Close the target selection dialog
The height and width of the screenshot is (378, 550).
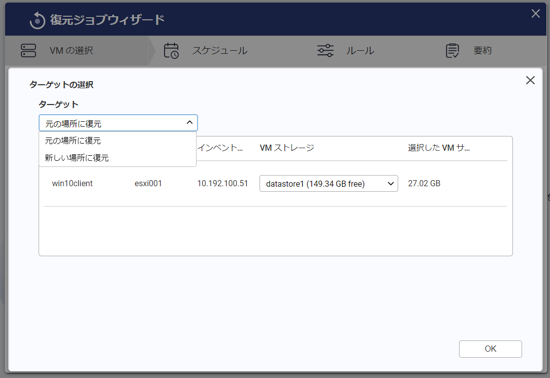tap(530, 80)
